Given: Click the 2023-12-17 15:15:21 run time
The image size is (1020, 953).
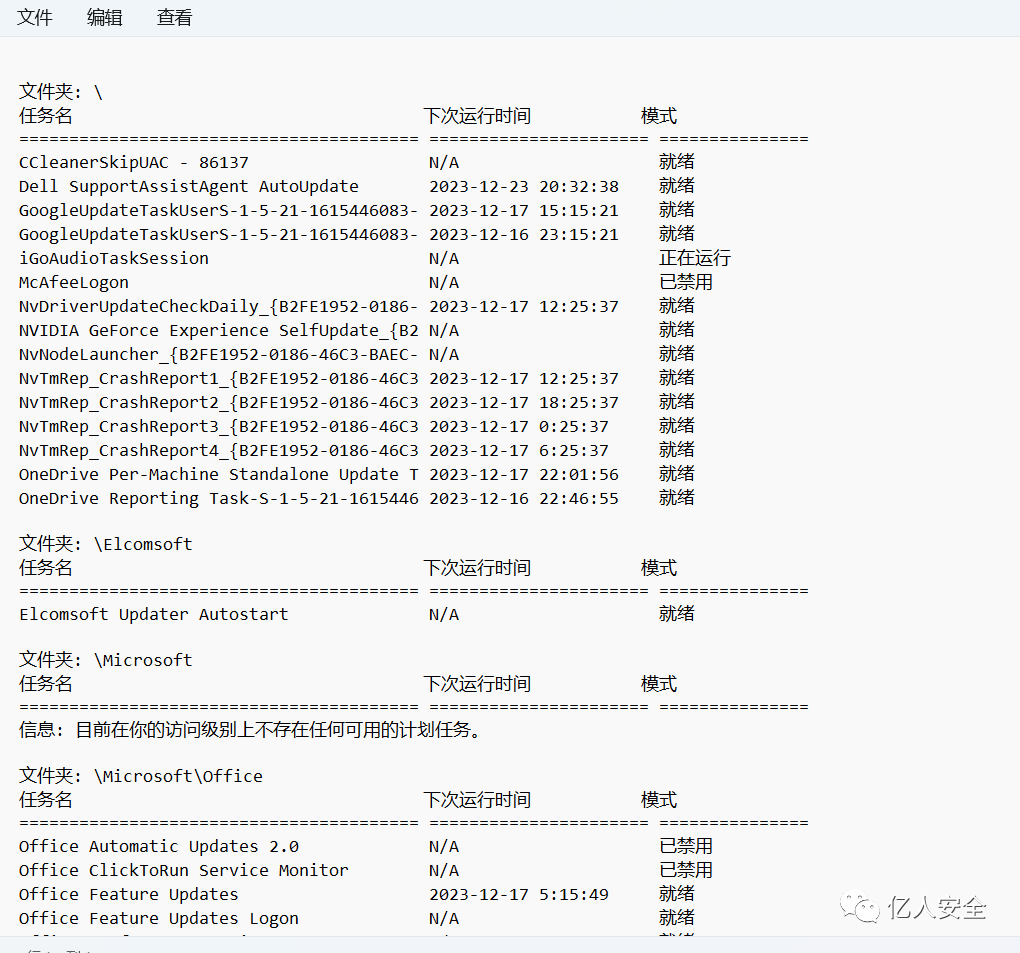Looking at the screenshot, I should coord(524,211).
